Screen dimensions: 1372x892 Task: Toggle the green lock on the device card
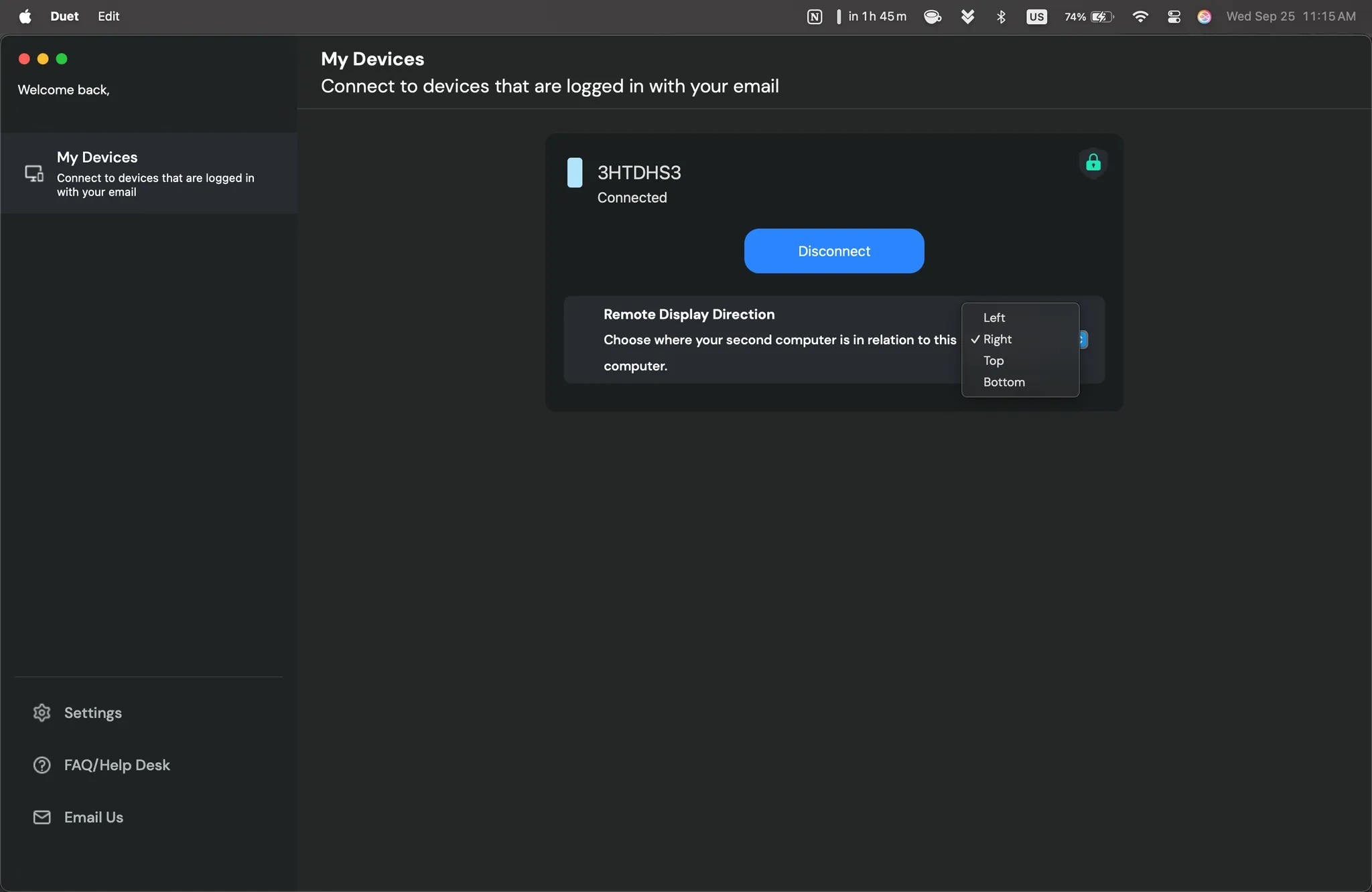coord(1093,163)
